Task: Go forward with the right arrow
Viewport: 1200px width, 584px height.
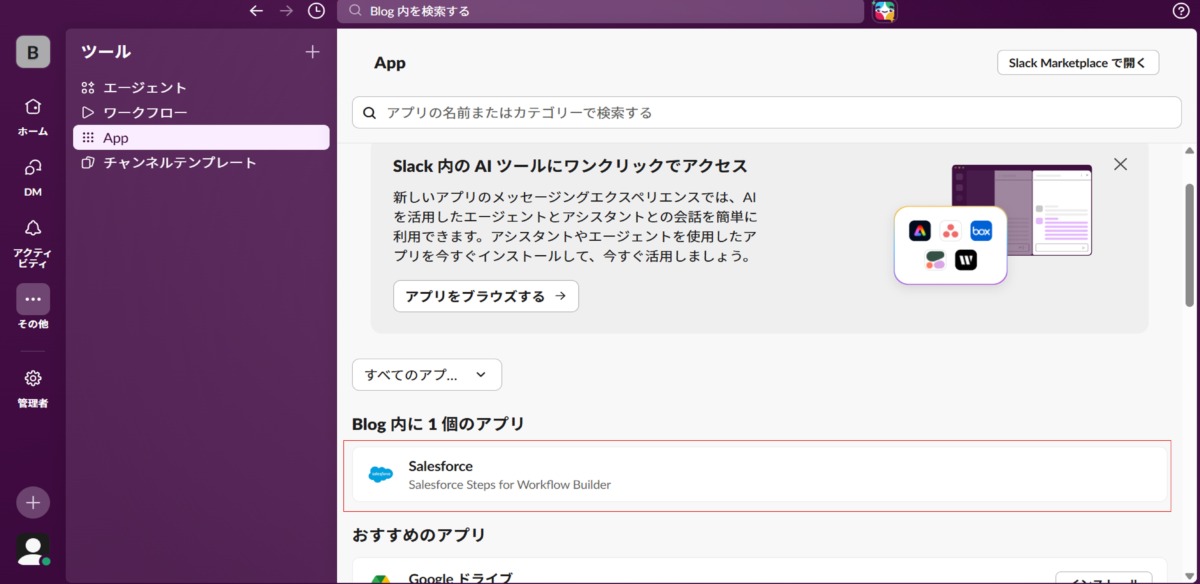Action: point(287,11)
